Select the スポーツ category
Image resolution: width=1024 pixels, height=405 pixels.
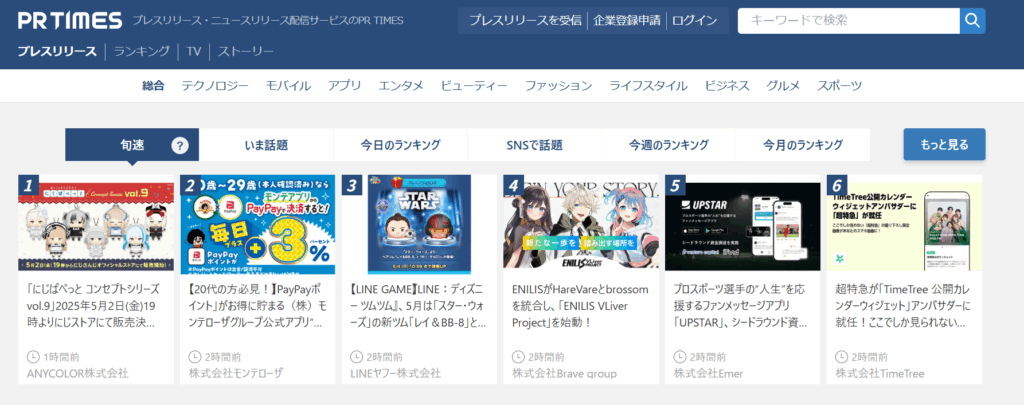839,86
